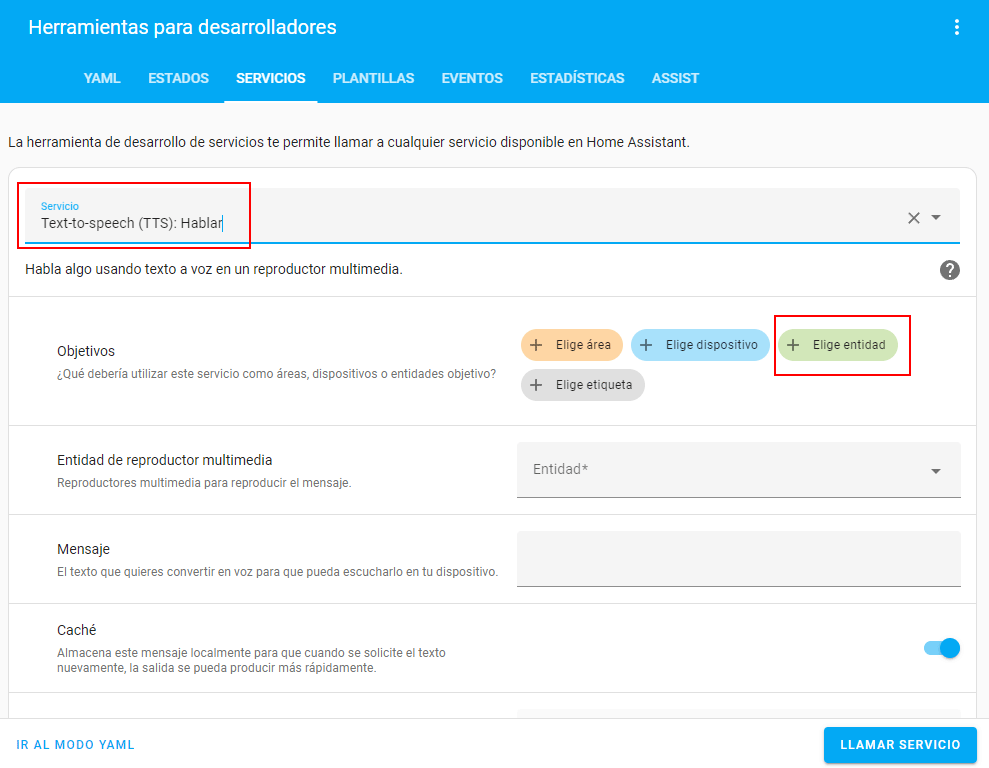The image size is (989, 768).
Task: Open the ESTADÍSTICAS tab
Action: coord(577,78)
